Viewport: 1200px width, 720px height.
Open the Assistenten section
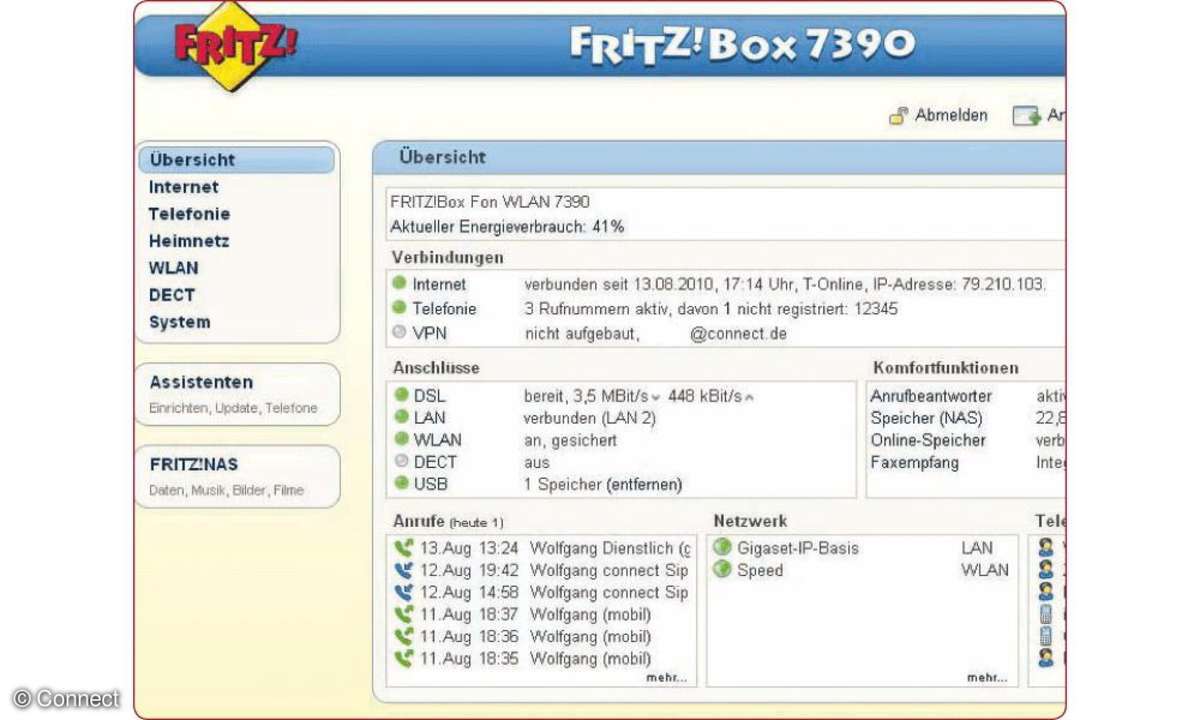[x=201, y=382]
